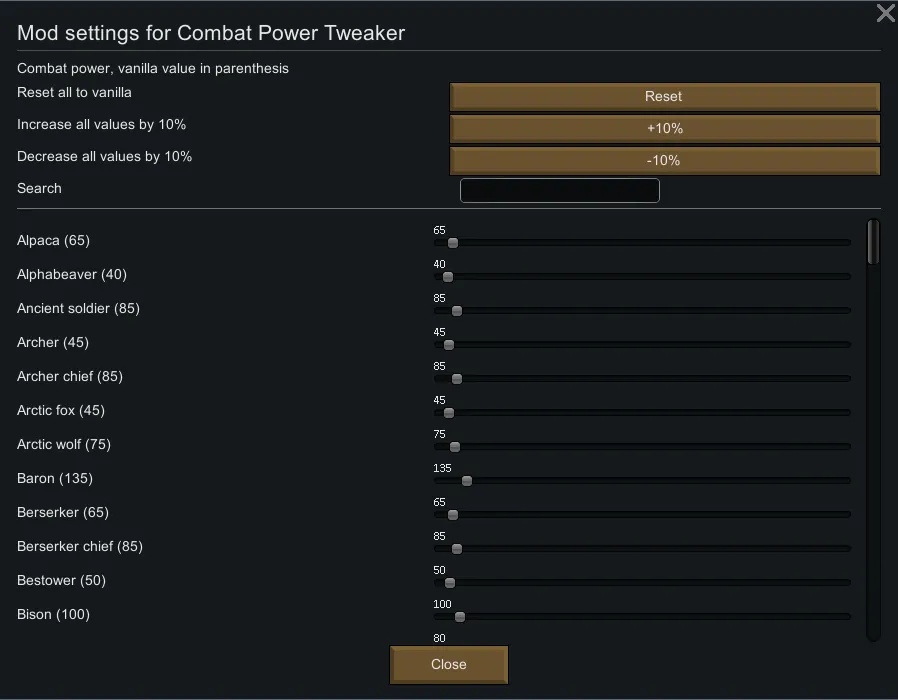Click the Berserker slider handle
The width and height of the screenshot is (898, 700).
[x=453, y=515]
